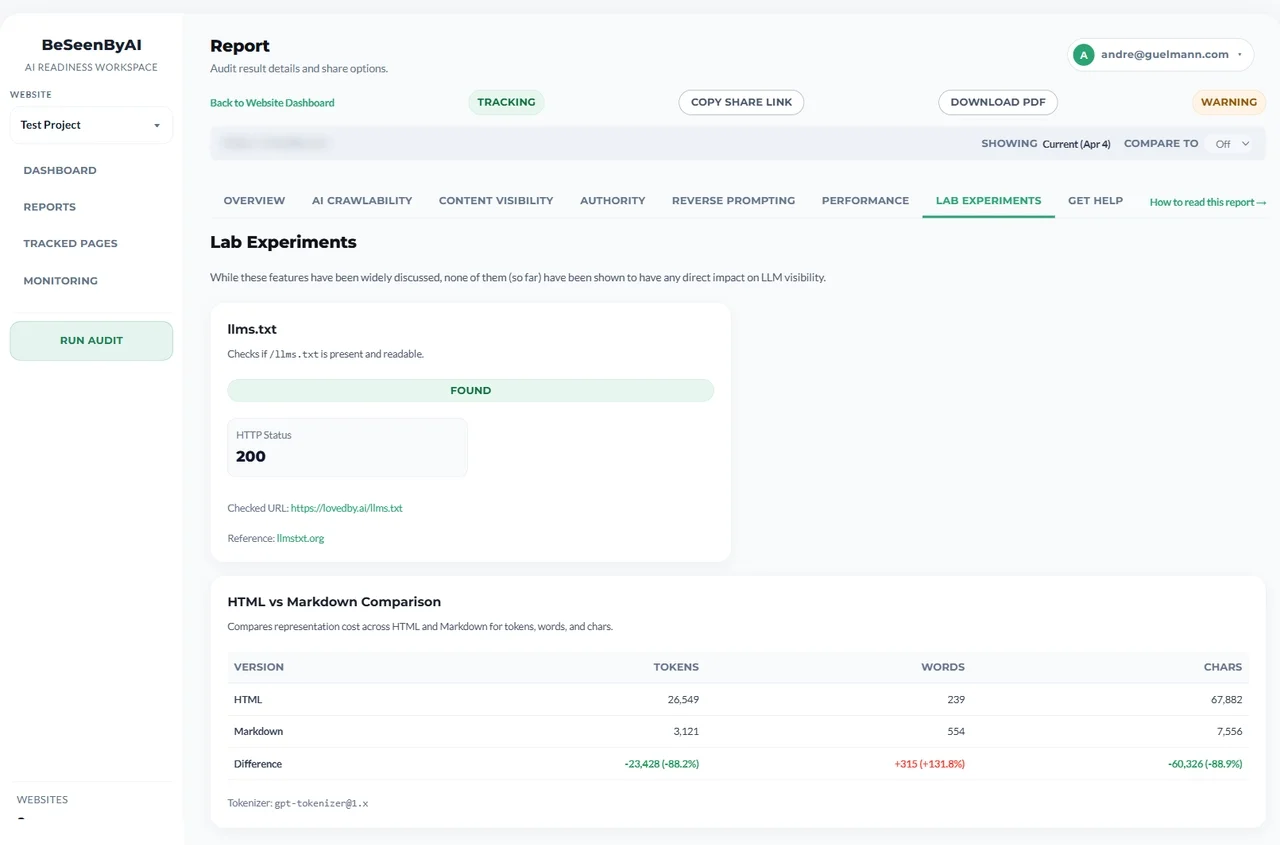Click the Tokenizer gpt-tokenizer@1.x text
Screen dimensions: 1280x845
298,803
